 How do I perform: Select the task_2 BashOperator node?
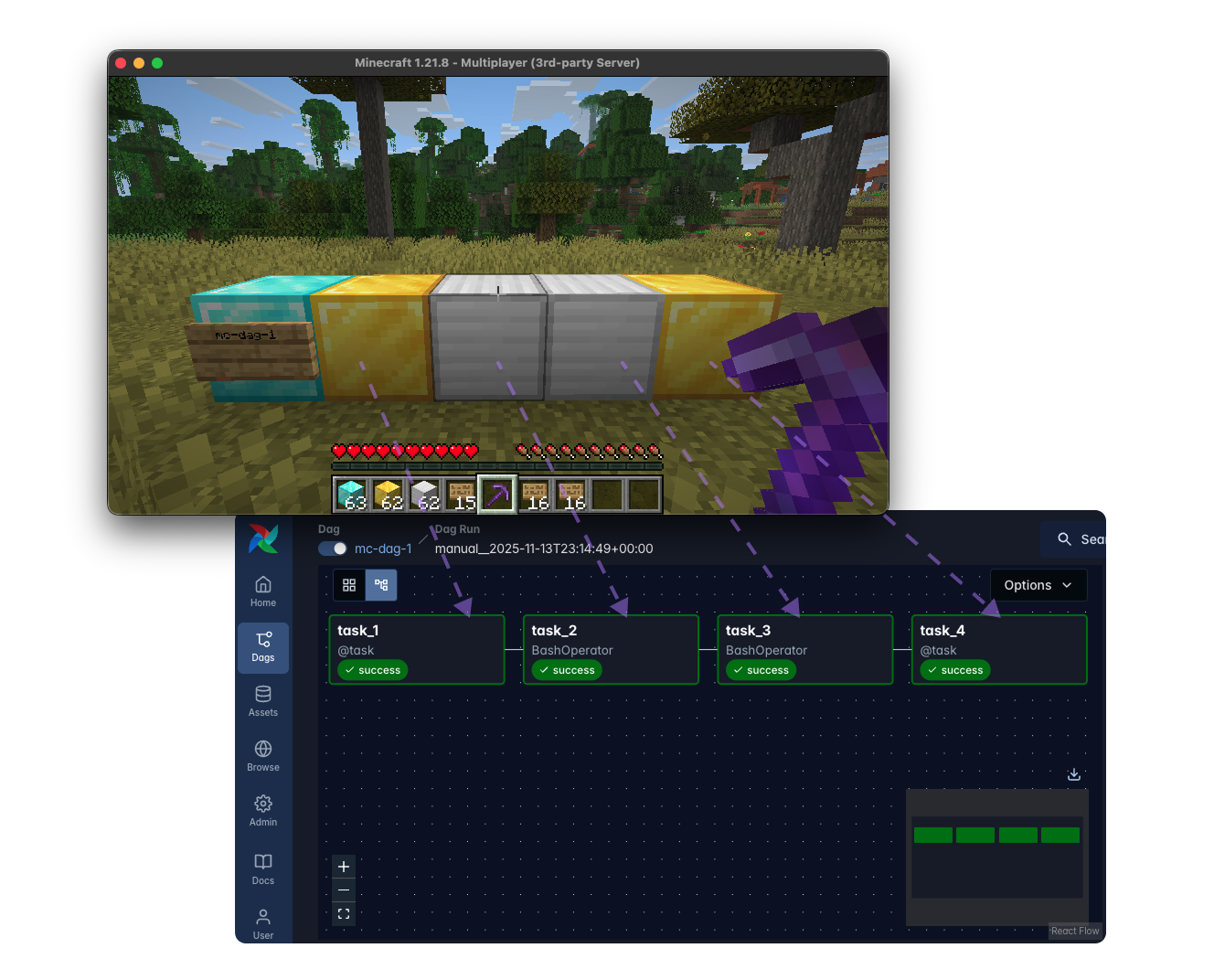(611, 649)
